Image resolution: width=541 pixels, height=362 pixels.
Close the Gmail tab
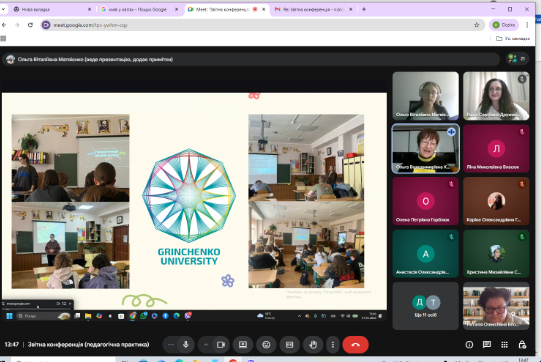[x=351, y=9]
